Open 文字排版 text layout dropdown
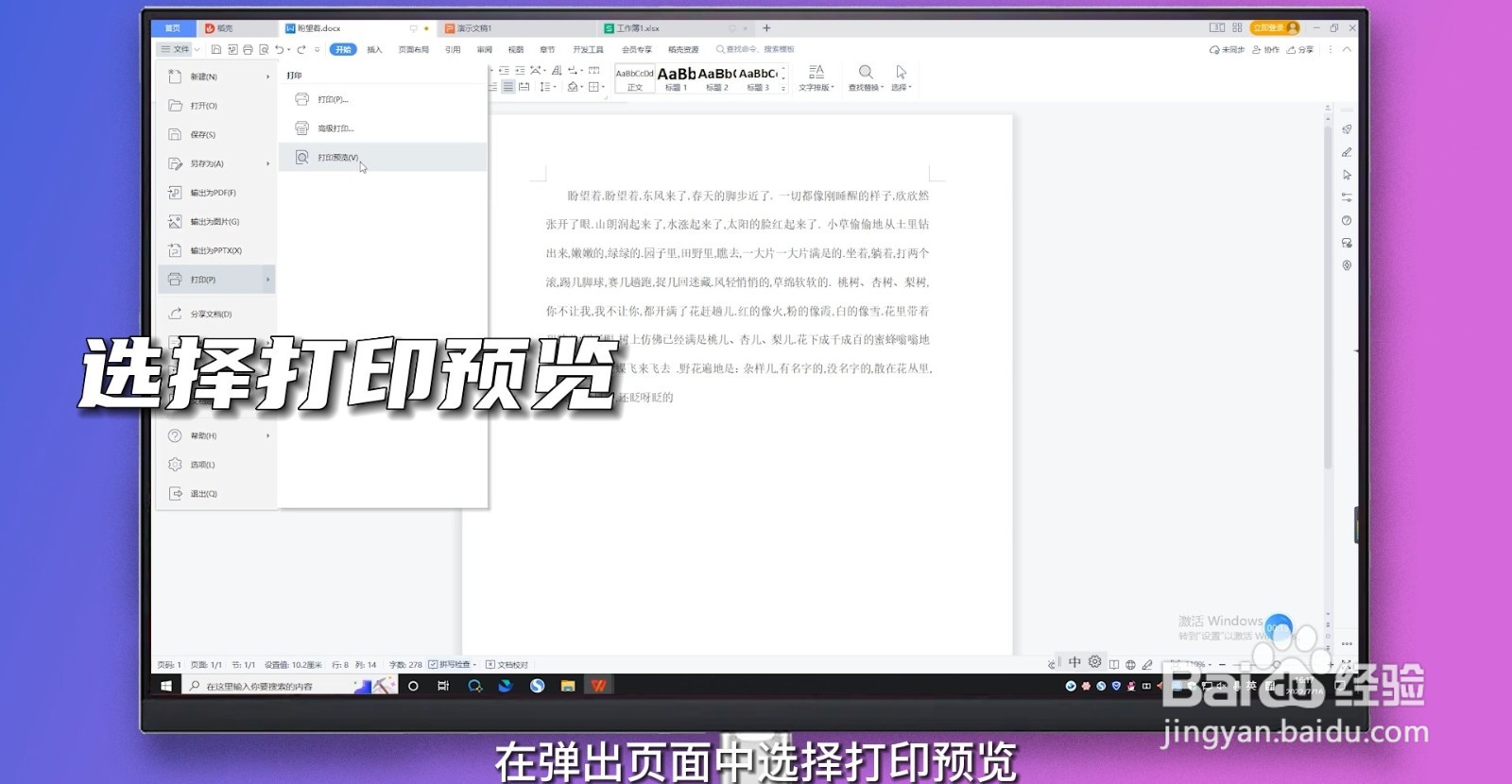The height and width of the screenshot is (784, 1512). (x=816, y=78)
